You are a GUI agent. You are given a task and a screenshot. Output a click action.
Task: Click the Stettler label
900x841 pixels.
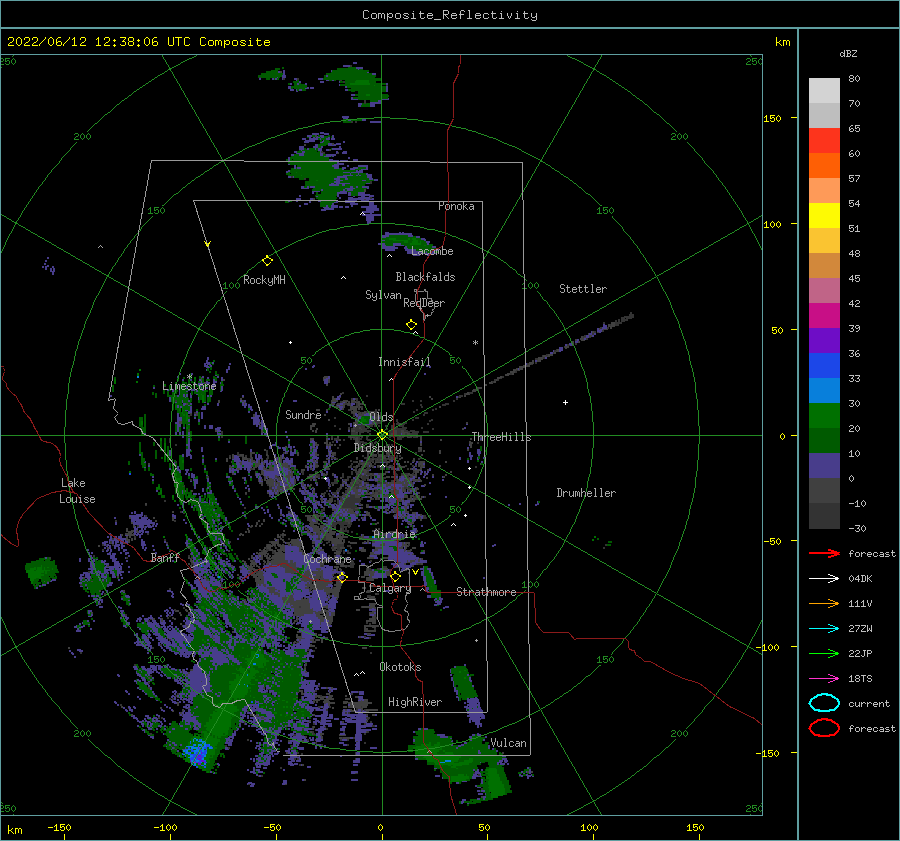coord(583,289)
